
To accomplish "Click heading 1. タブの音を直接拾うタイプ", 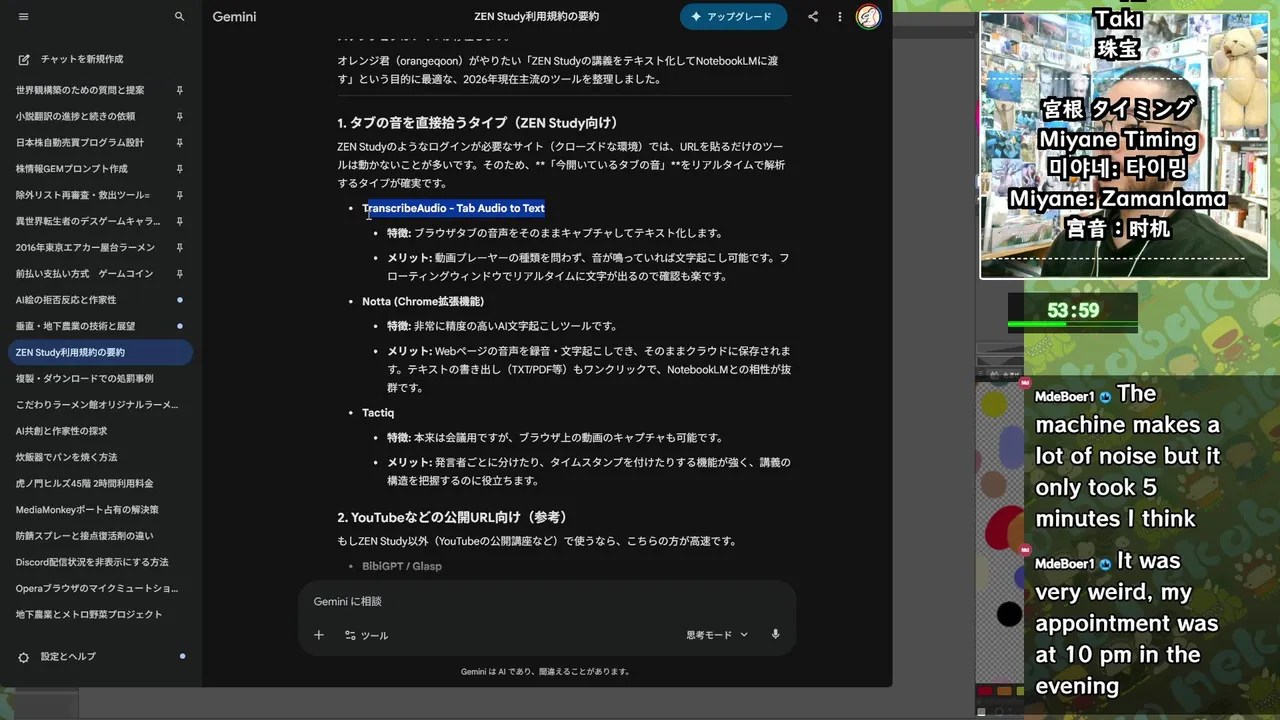I will 477,123.
